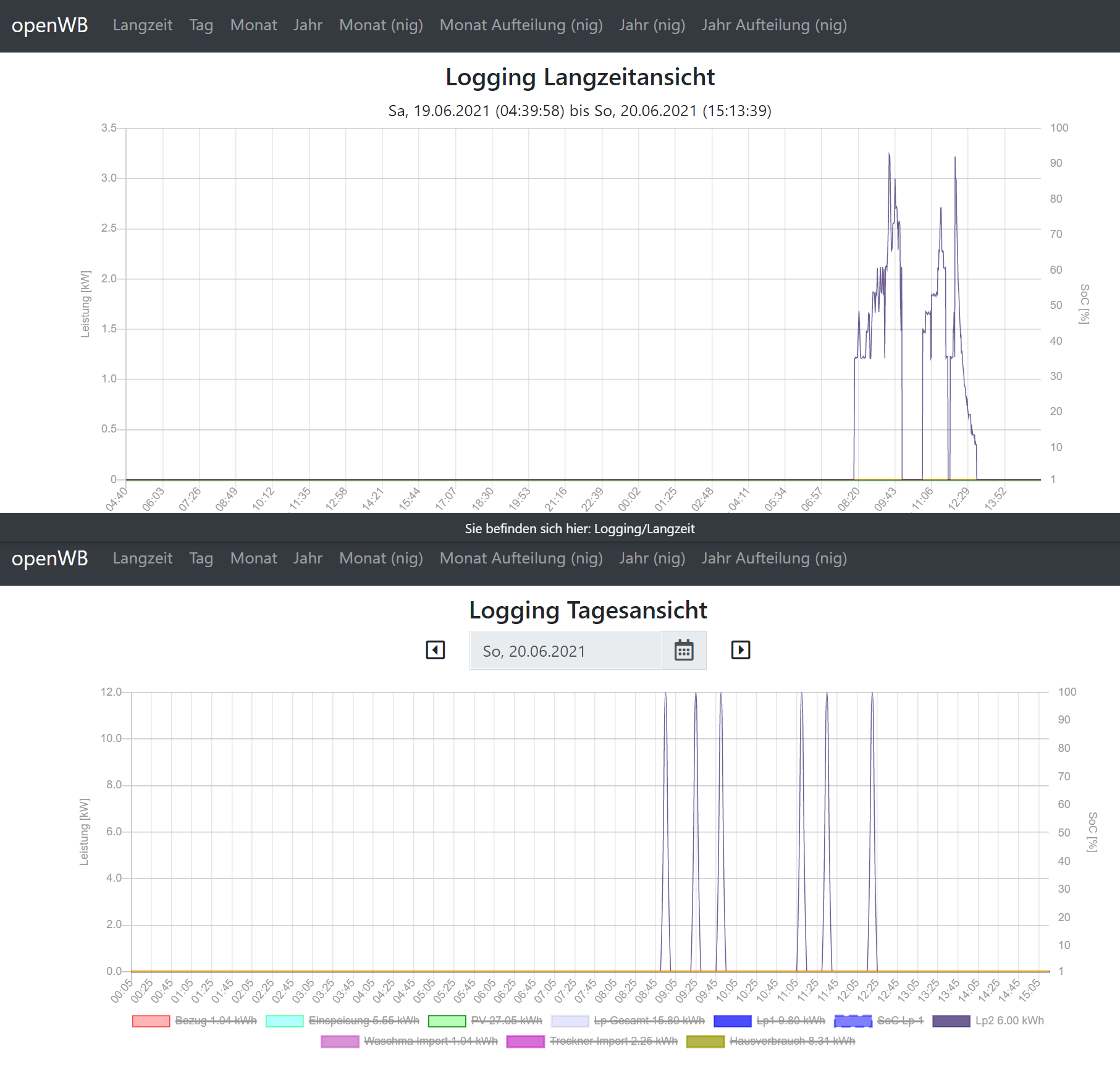Click the date field So, 20.06.2021
The image size is (1120, 1067).
coord(566,651)
